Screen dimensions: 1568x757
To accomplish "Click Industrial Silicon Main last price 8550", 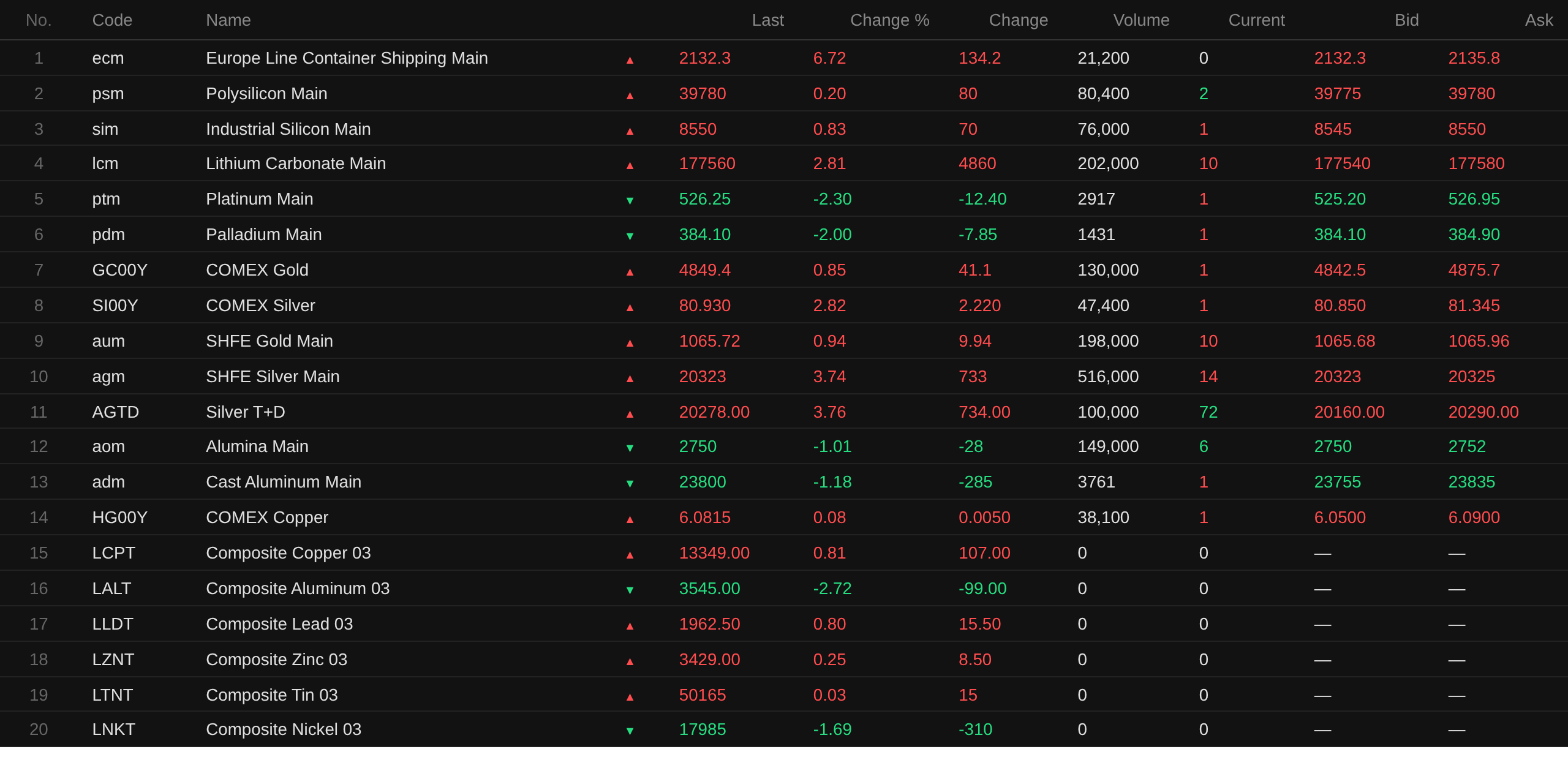I will 698,129.
